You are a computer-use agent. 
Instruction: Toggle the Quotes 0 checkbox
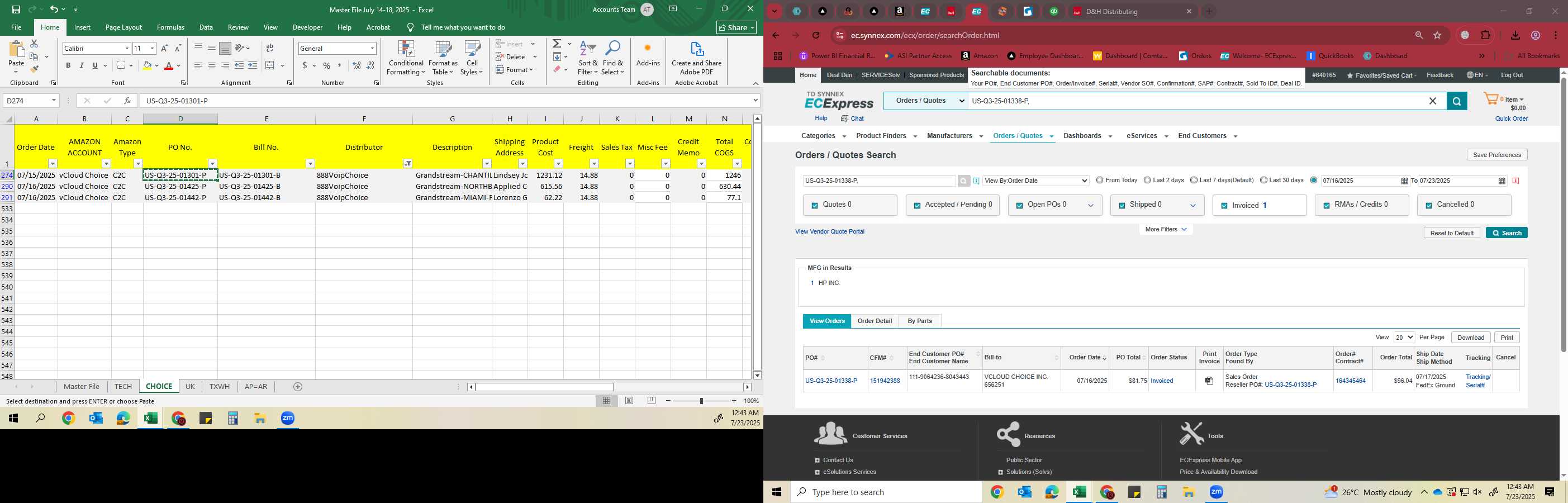(814, 206)
